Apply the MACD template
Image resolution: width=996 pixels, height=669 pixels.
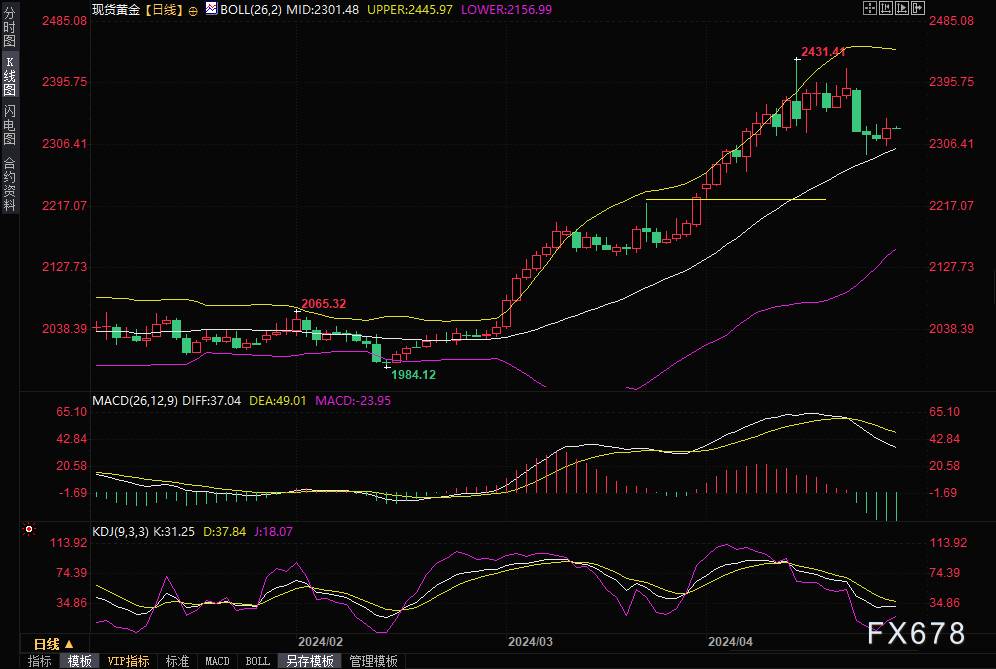[x=217, y=661]
